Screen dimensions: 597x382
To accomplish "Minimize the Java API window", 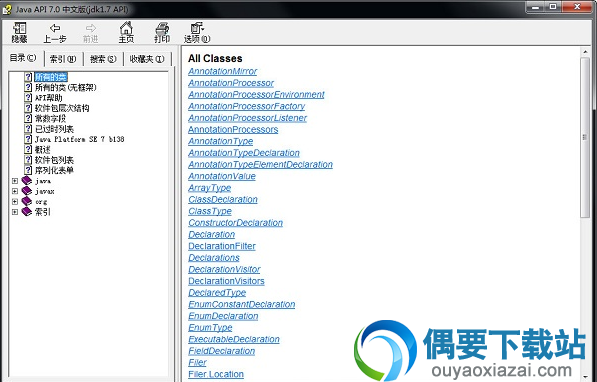I will click(535, 7).
